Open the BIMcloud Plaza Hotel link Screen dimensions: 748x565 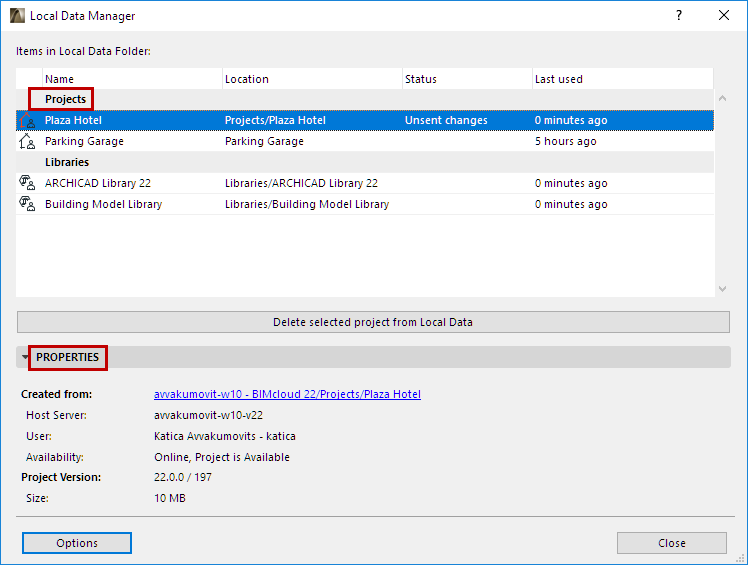pos(287,394)
